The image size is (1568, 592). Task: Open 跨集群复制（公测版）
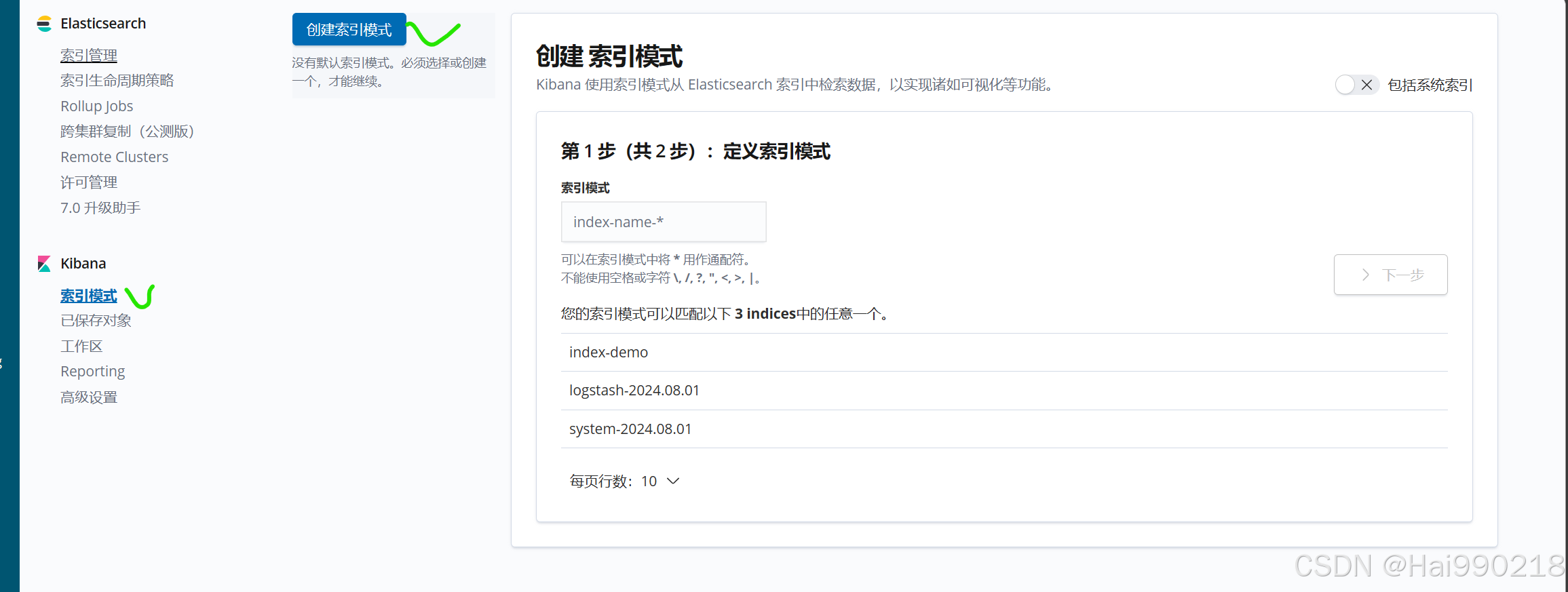click(x=128, y=132)
